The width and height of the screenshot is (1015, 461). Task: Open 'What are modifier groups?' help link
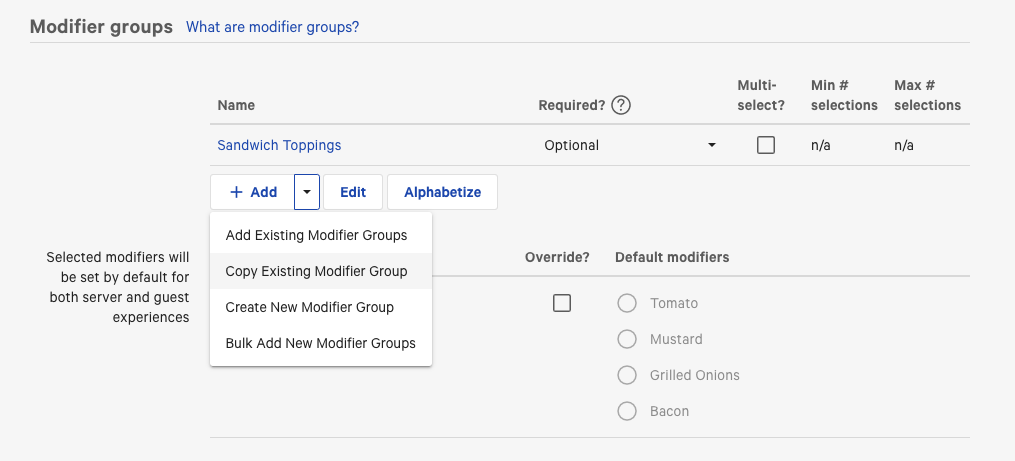[x=272, y=27]
